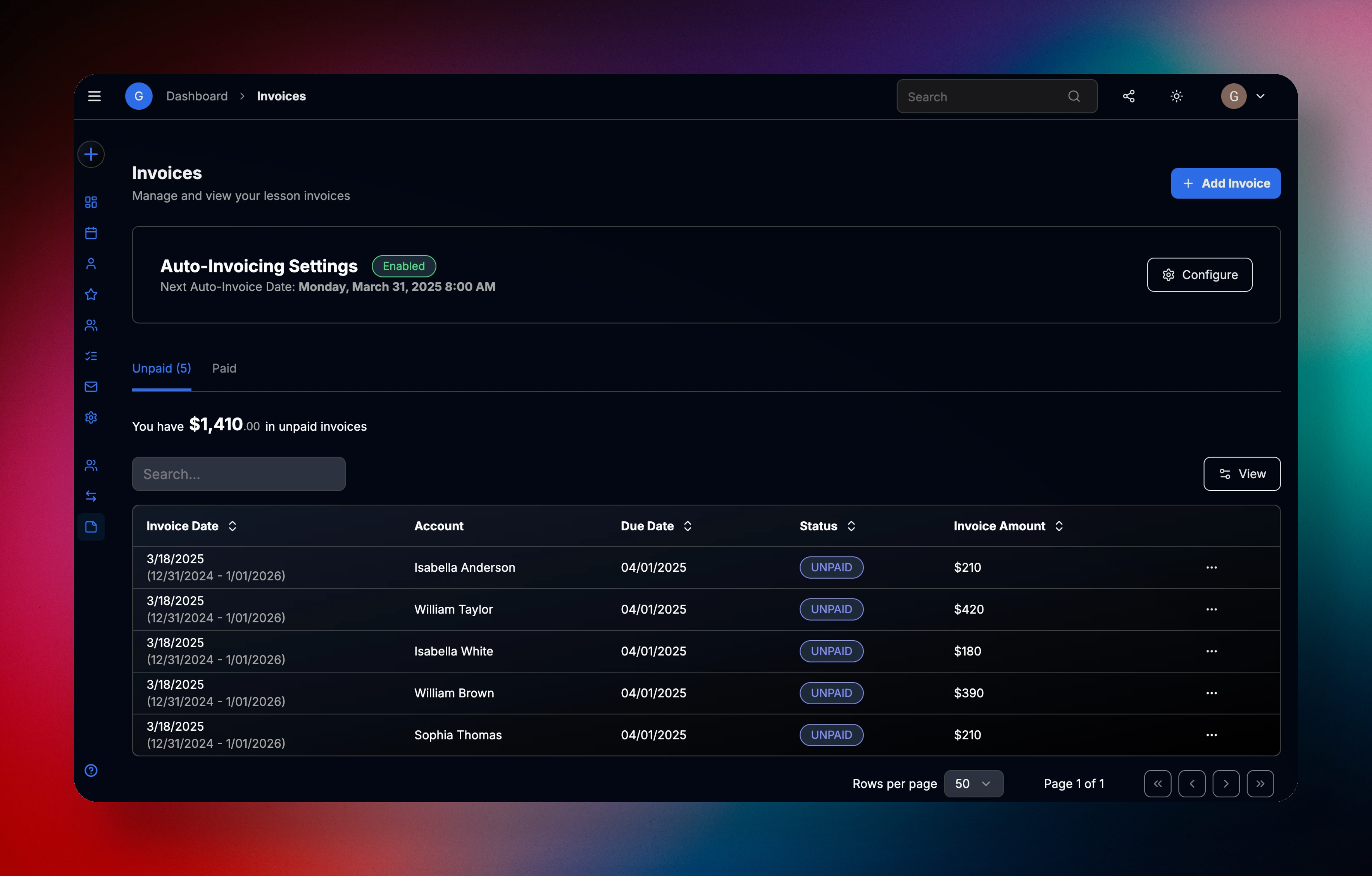This screenshot has width=1372, height=876.
Task: Switch to the Unpaid (5) tab
Action: [x=162, y=368]
